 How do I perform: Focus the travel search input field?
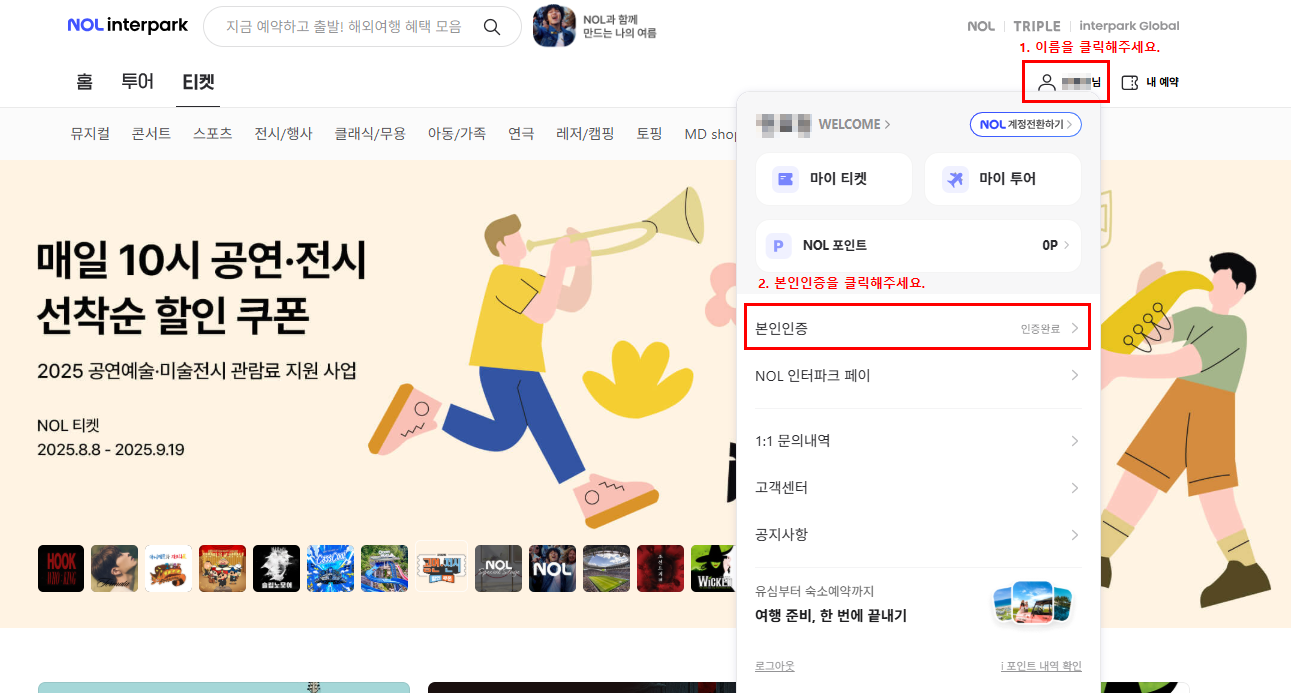click(x=343, y=27)
